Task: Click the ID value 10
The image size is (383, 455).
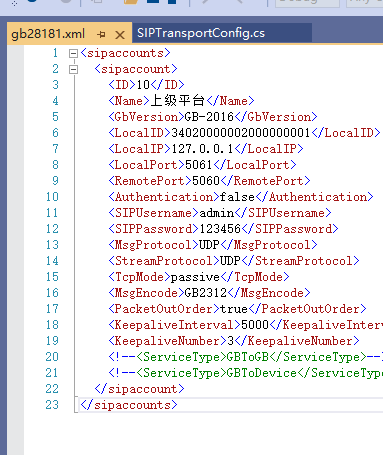Action: (143, 85)
